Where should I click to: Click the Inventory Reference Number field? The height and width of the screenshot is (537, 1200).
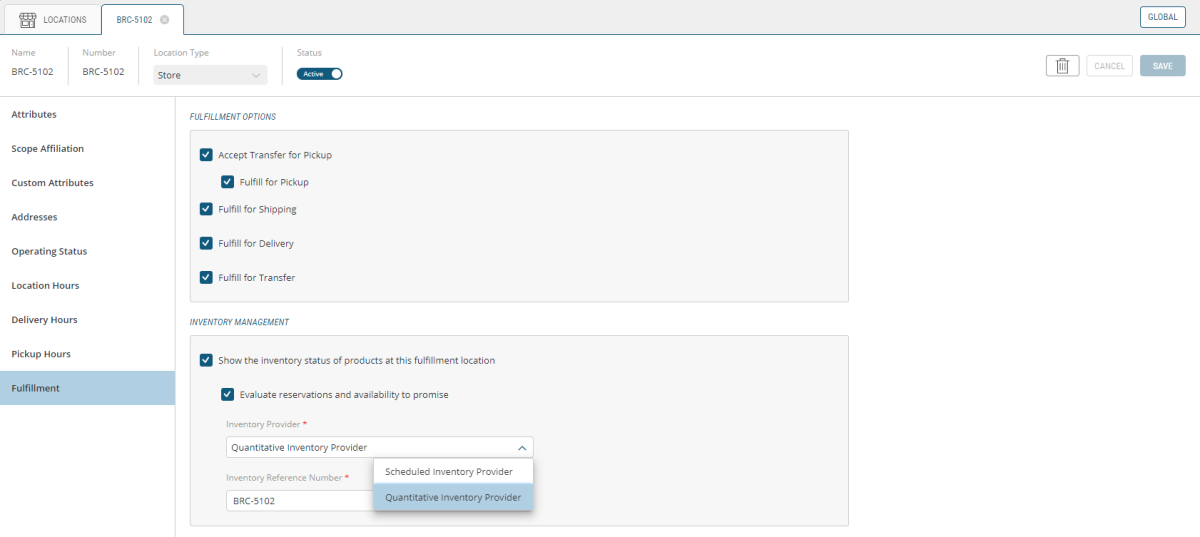[298, 501]
